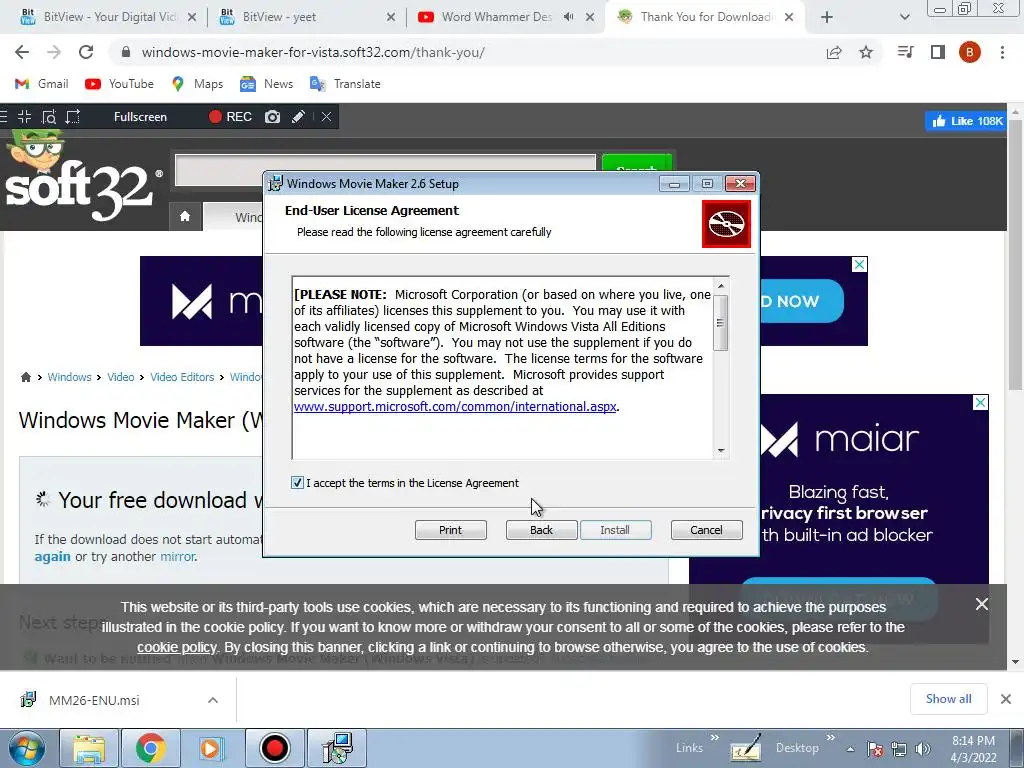Uncheck I accept the License Agreement terms
1024x768 pixels.
coord(297,483)
